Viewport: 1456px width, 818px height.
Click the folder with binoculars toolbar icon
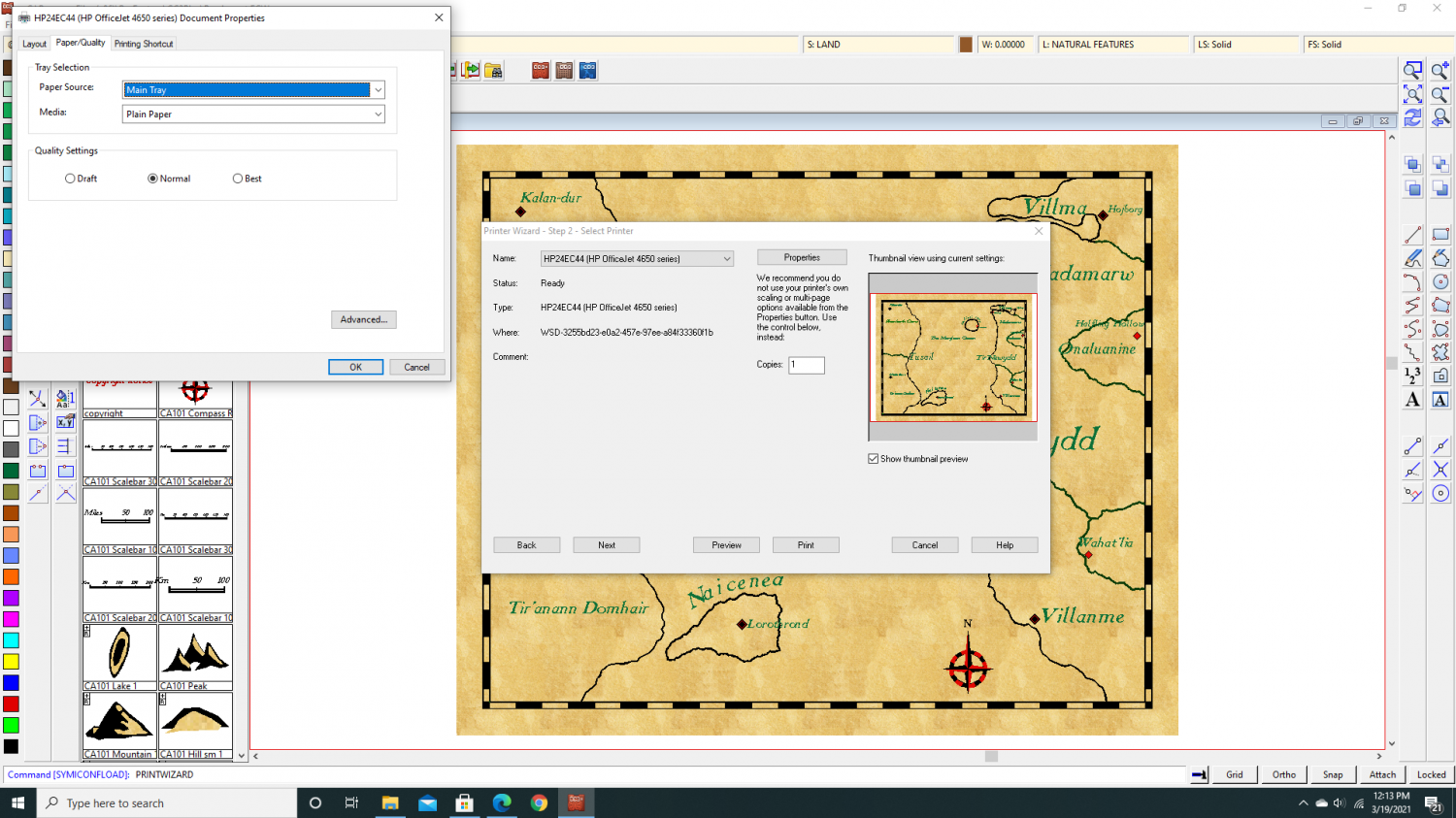(x=494, y=70)
